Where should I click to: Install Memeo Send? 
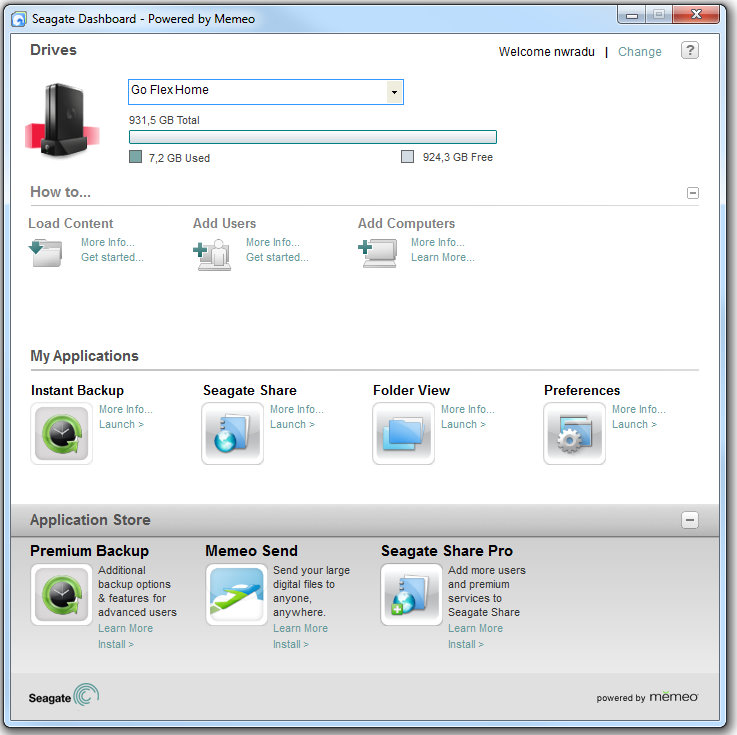tap(291, 644)
